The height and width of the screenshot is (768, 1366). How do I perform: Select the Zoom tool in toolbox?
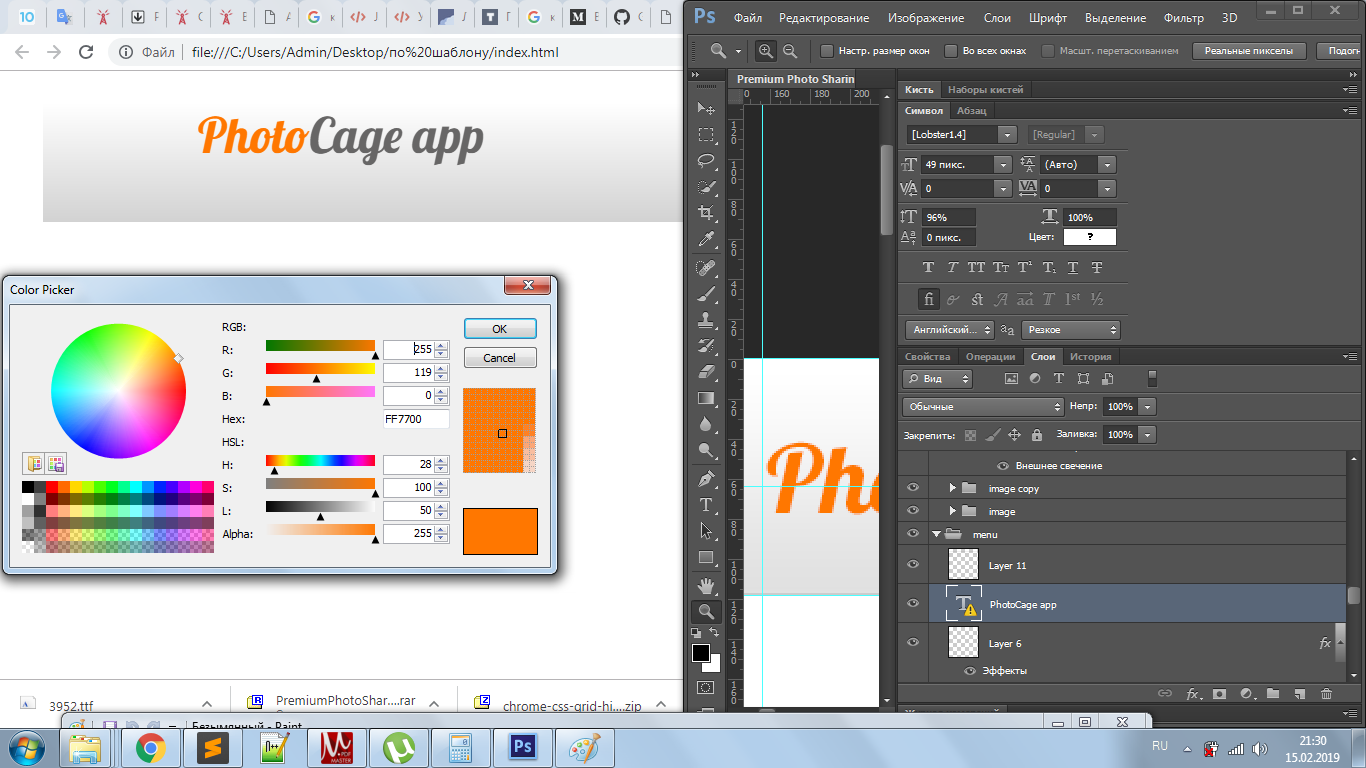(x=706, y=611)
